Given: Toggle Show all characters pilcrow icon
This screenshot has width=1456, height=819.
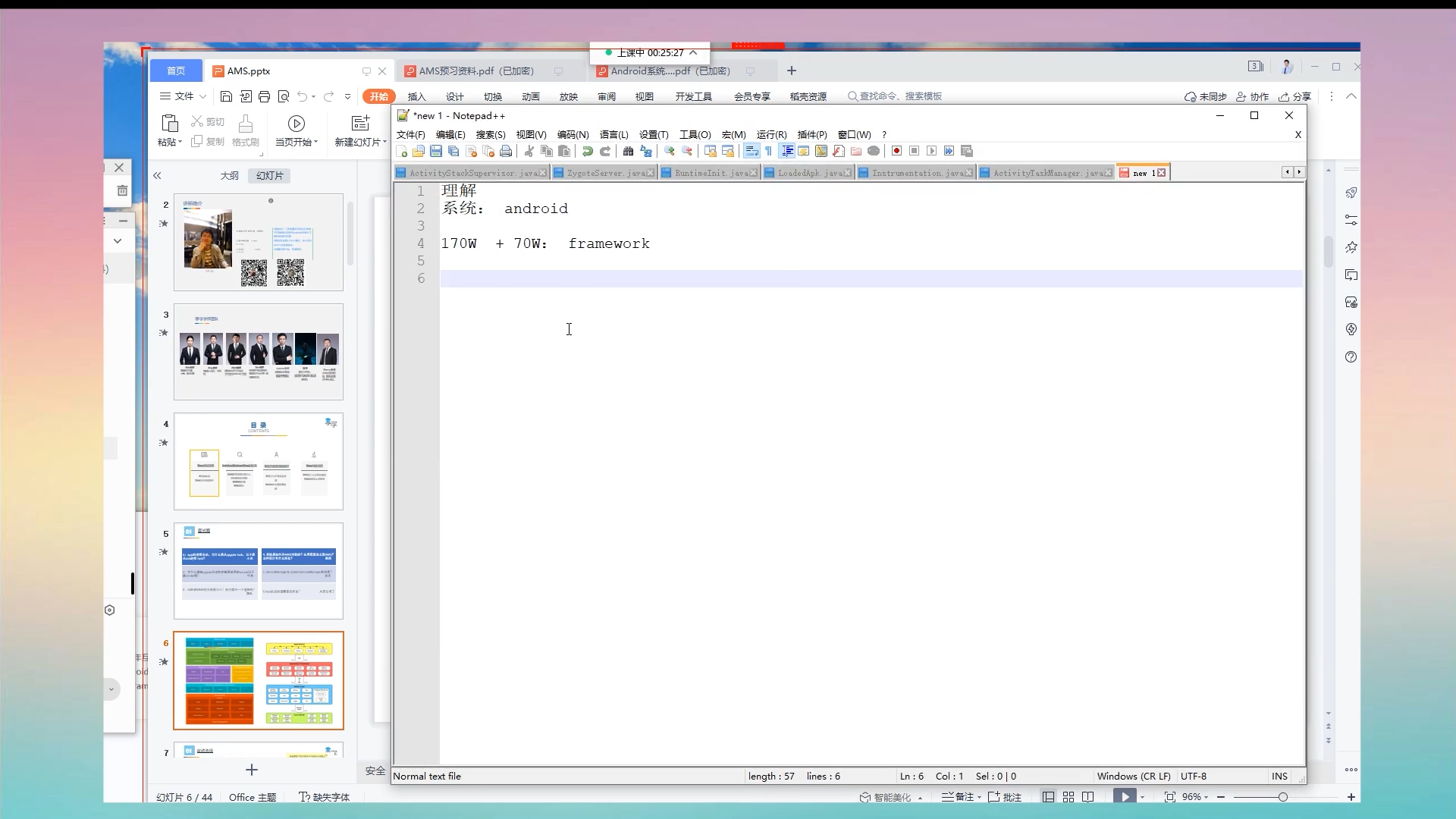Looking at the screenshot, I should (768, 151).
